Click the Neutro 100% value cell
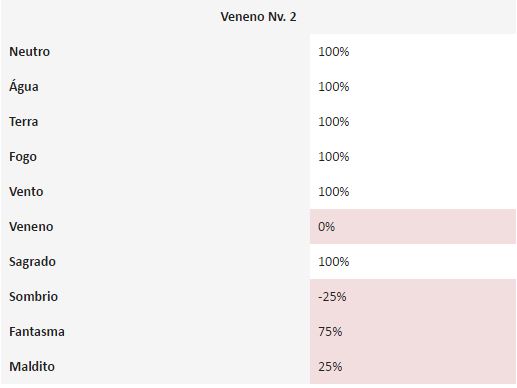This screenshot has width=517, height=388. (x=413, y=52)
